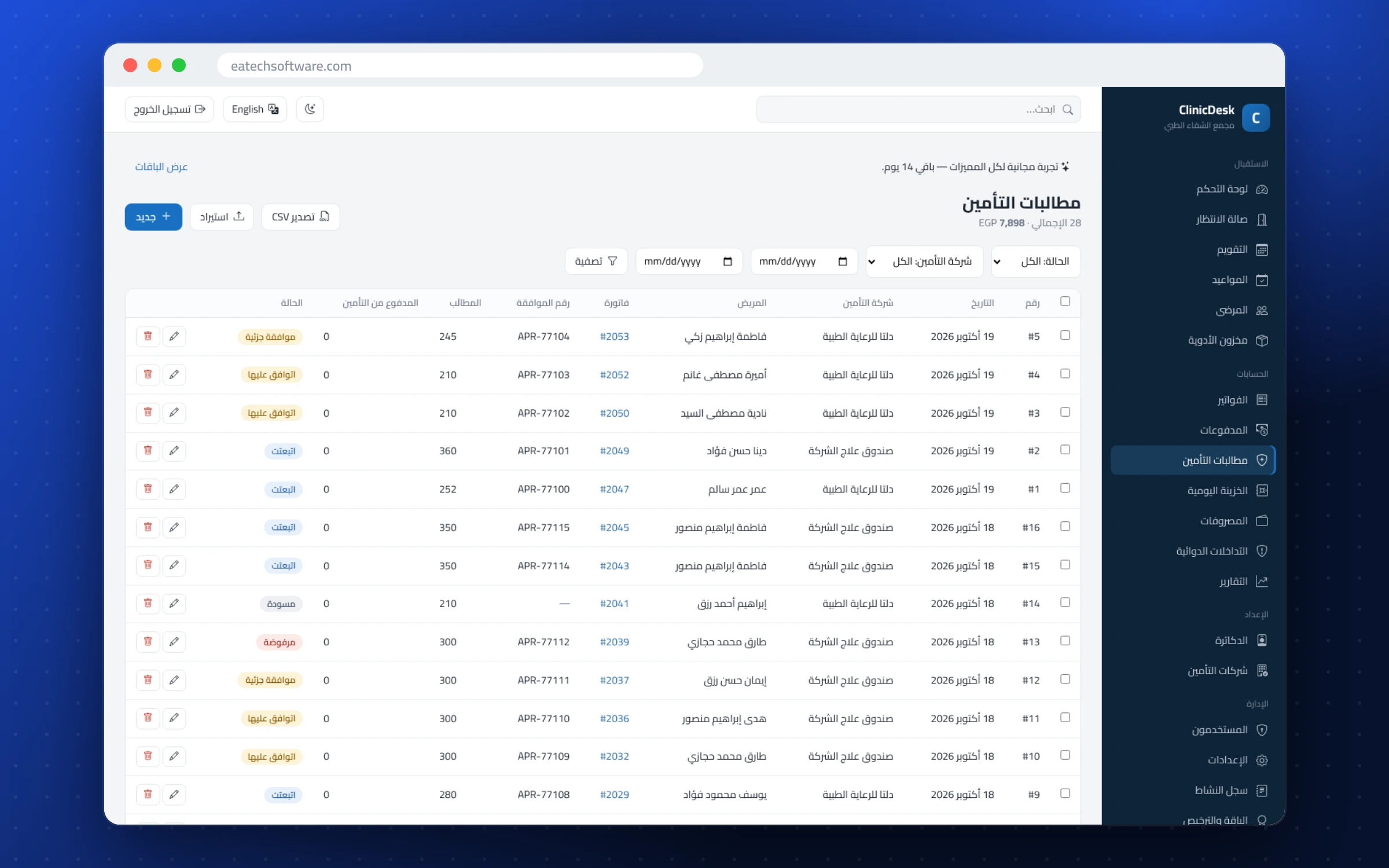Viewport: 1389px width, 868px height.
Task: Delete claim #13 trash icon
Action: pyautogui.click(x=148, y=642)
